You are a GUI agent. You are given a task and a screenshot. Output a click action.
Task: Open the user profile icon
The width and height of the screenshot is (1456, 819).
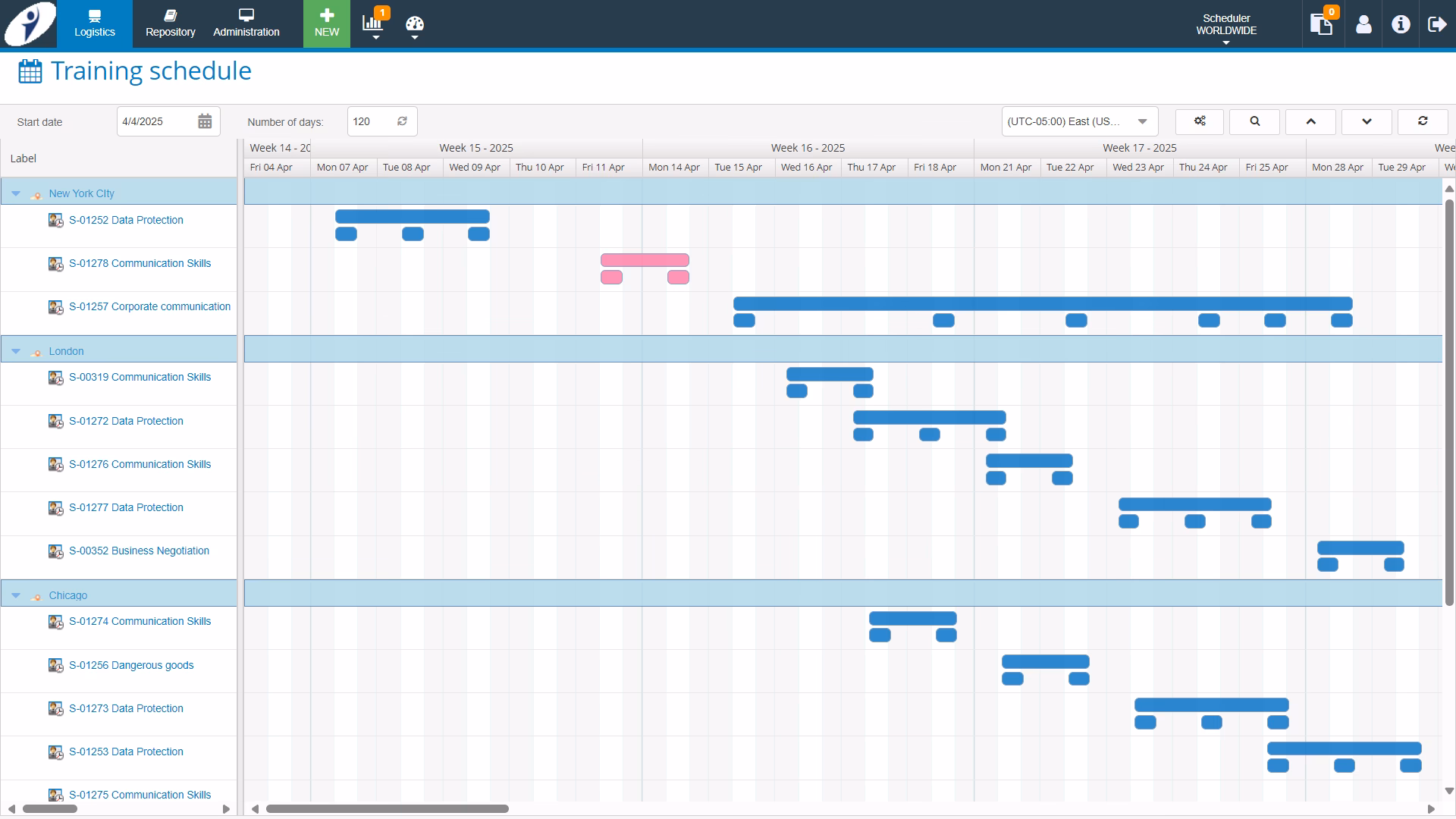pyautogui.click(x=1363, y=24)
